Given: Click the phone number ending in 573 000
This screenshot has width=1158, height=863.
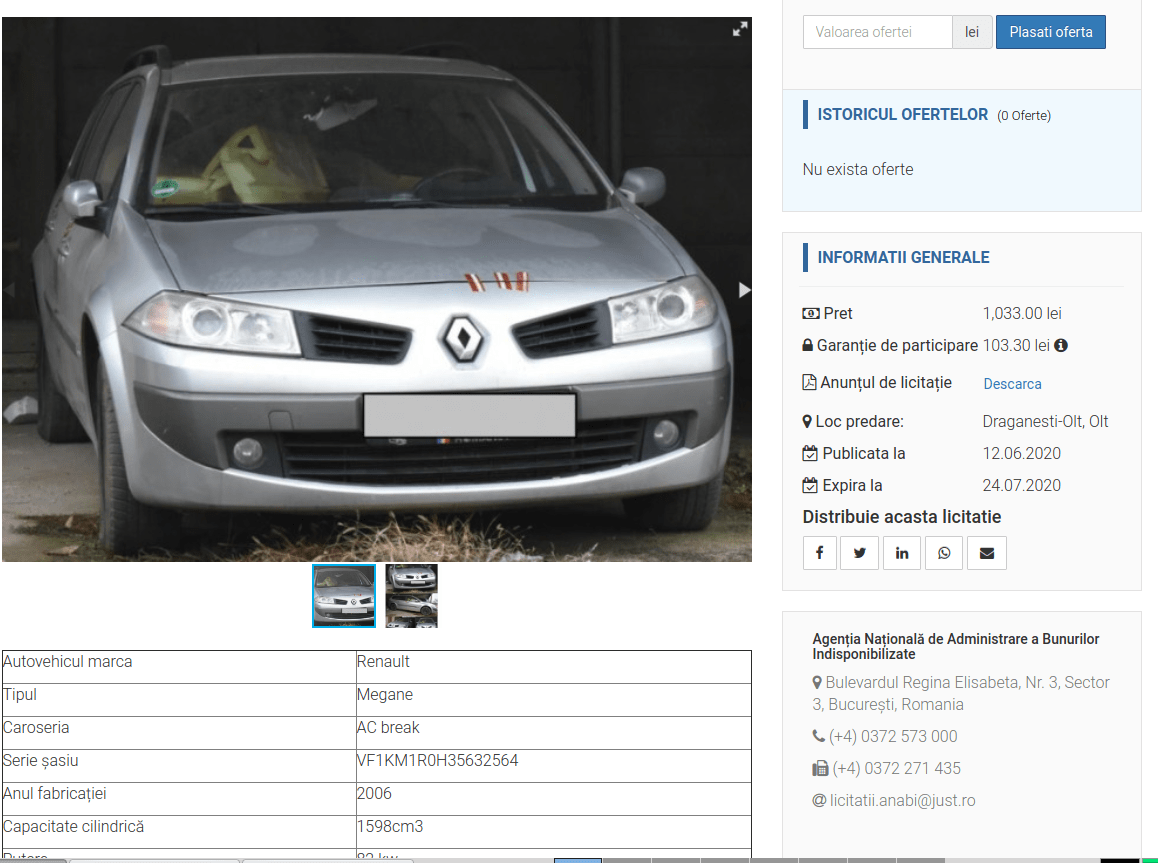Looking at the screenshot, I should pos(892,736).
